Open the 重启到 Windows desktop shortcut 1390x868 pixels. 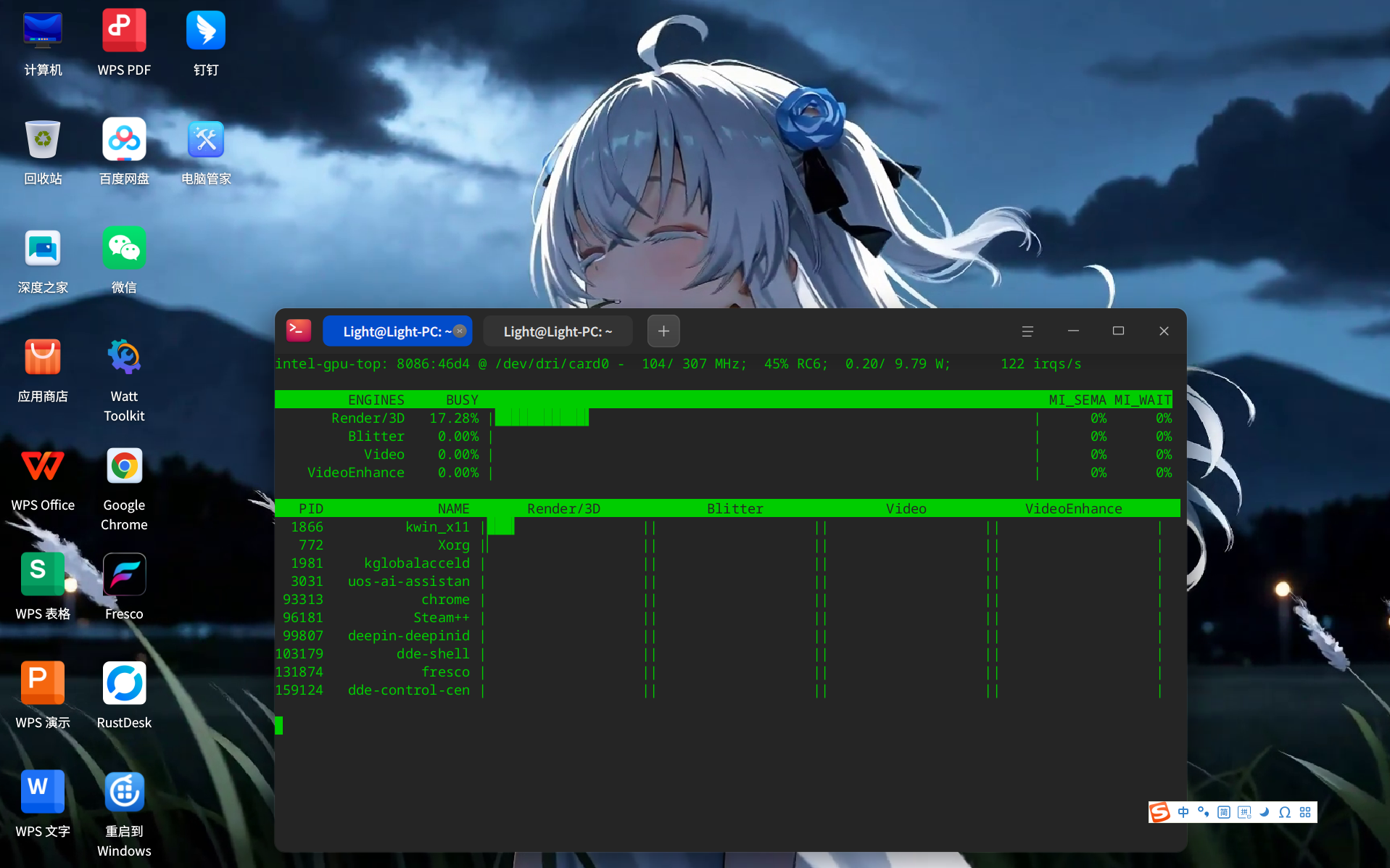pos(124,814)
